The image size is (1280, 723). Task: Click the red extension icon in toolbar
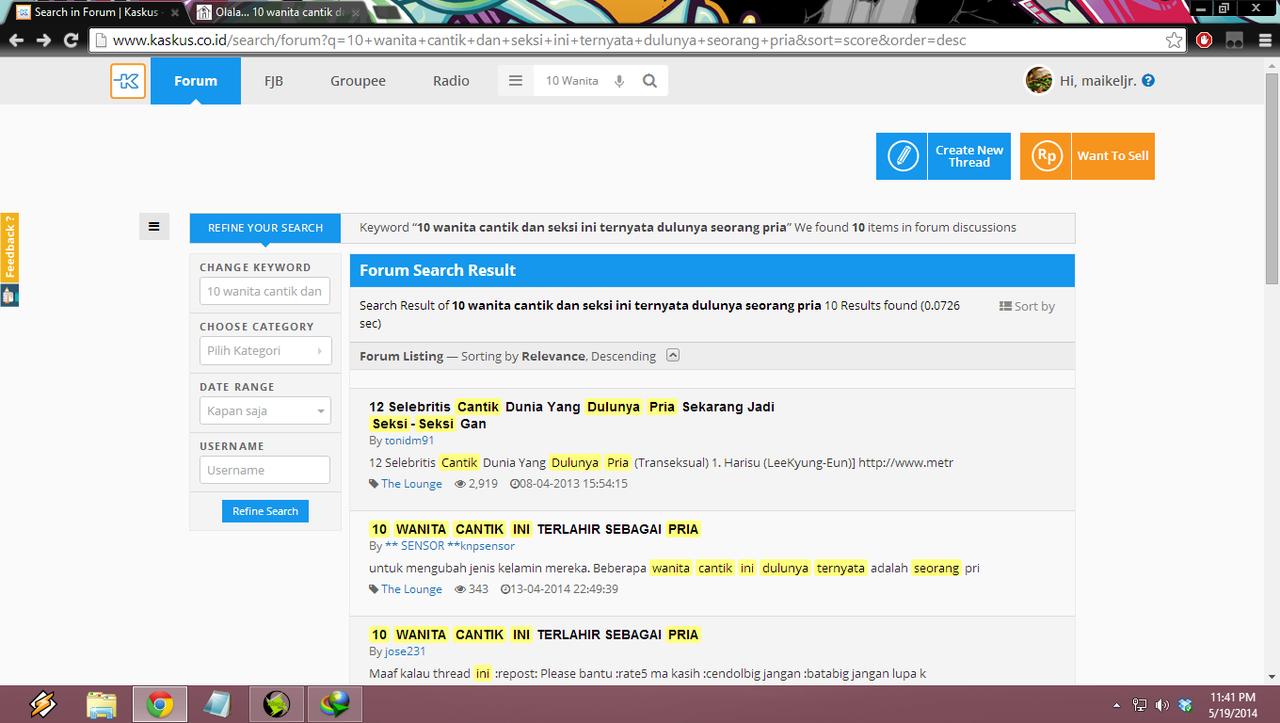(x=1205, y=40)
